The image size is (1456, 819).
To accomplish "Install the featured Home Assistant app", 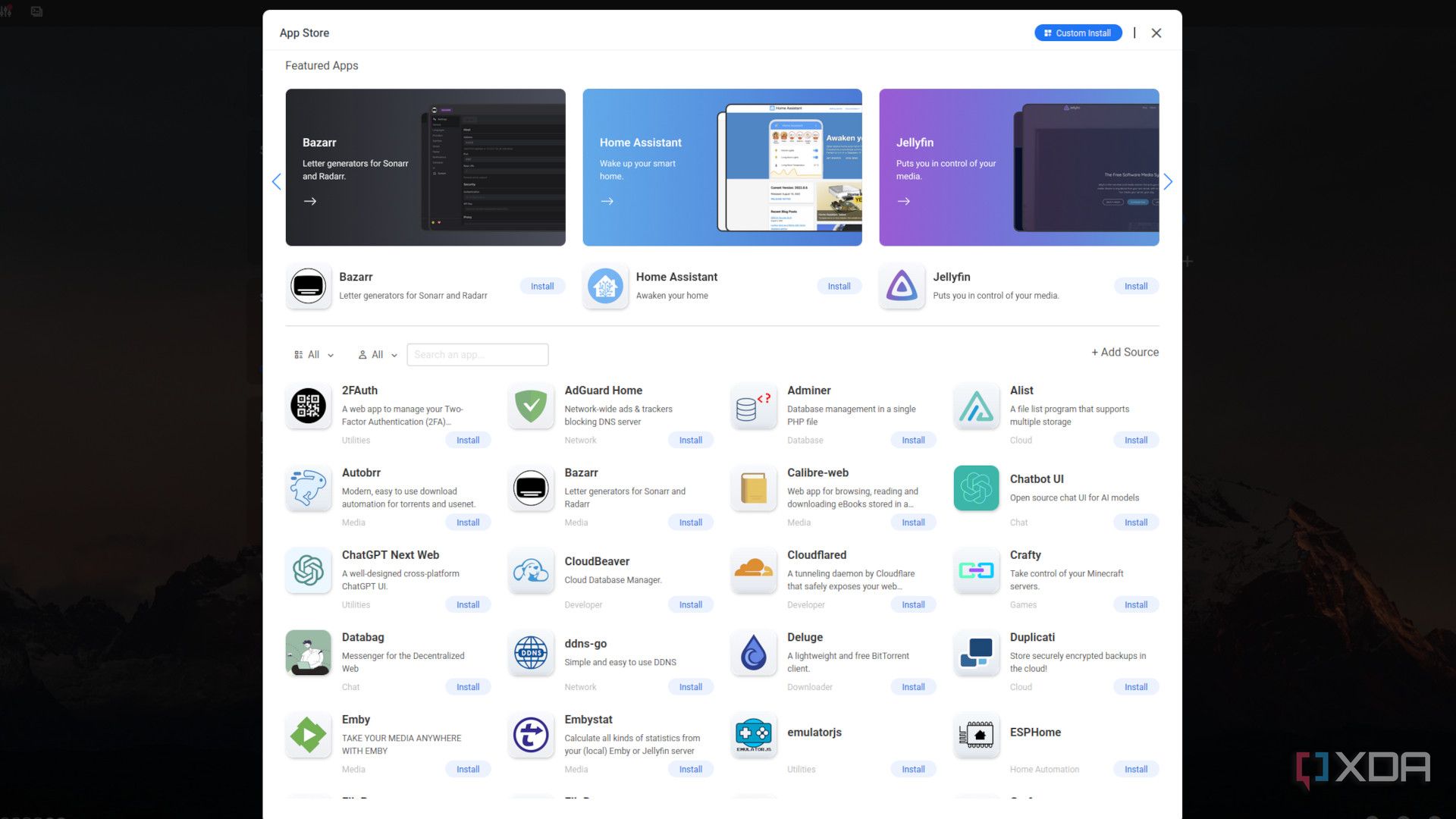I will coord(839,287).
